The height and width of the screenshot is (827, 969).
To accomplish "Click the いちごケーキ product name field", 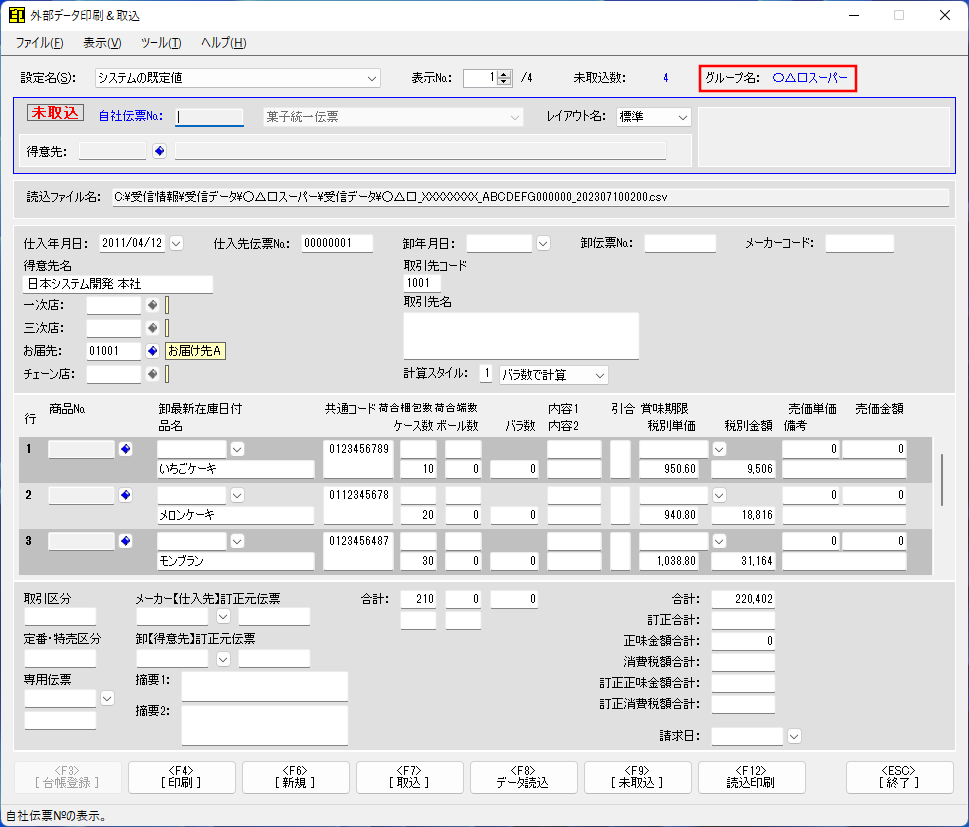I will tap(235, 469).
